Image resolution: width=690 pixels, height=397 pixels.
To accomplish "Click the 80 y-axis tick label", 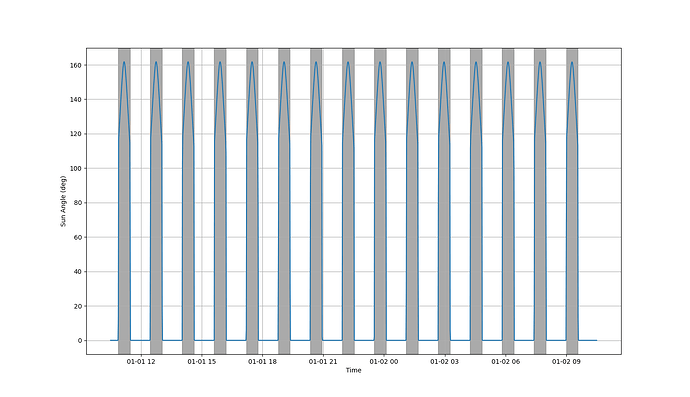I will pos(78,203).
